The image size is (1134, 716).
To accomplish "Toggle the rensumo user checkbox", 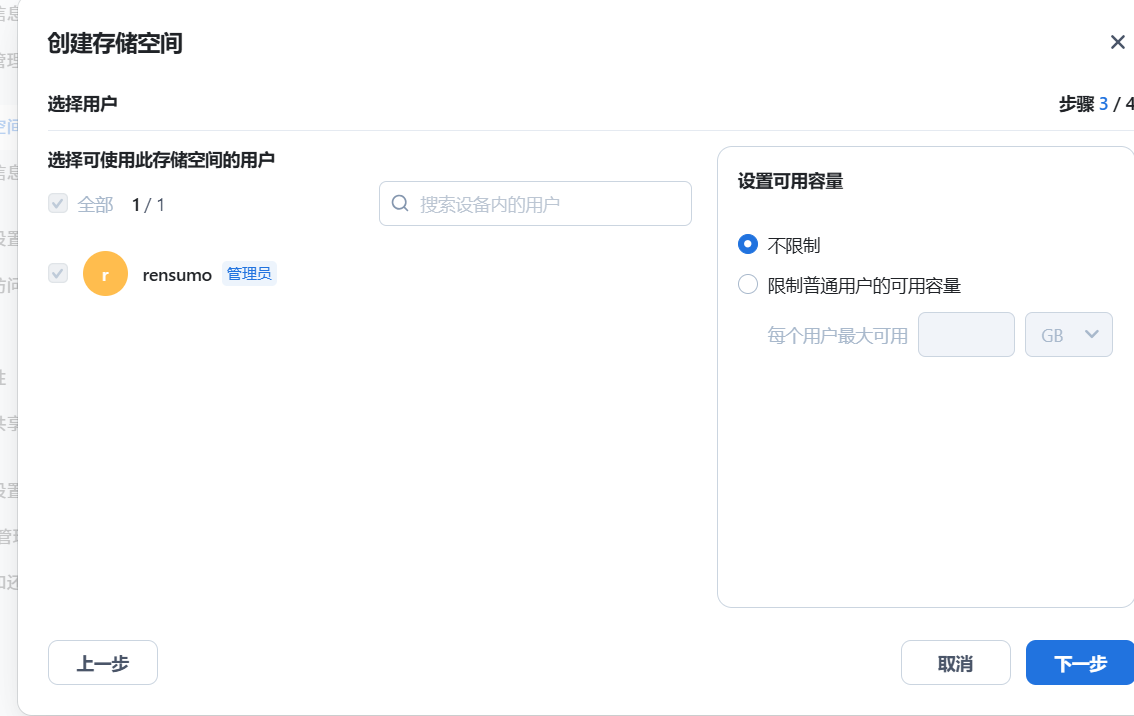I will coord(58,273).
